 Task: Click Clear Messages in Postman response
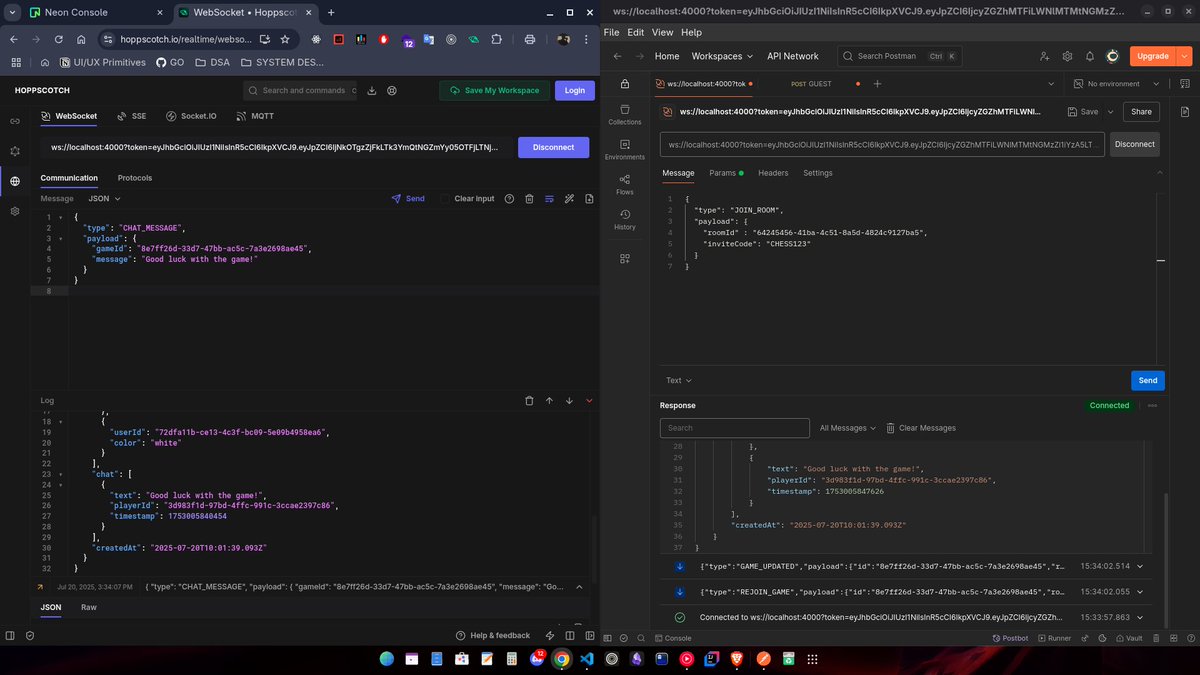[x=920, y=428]
